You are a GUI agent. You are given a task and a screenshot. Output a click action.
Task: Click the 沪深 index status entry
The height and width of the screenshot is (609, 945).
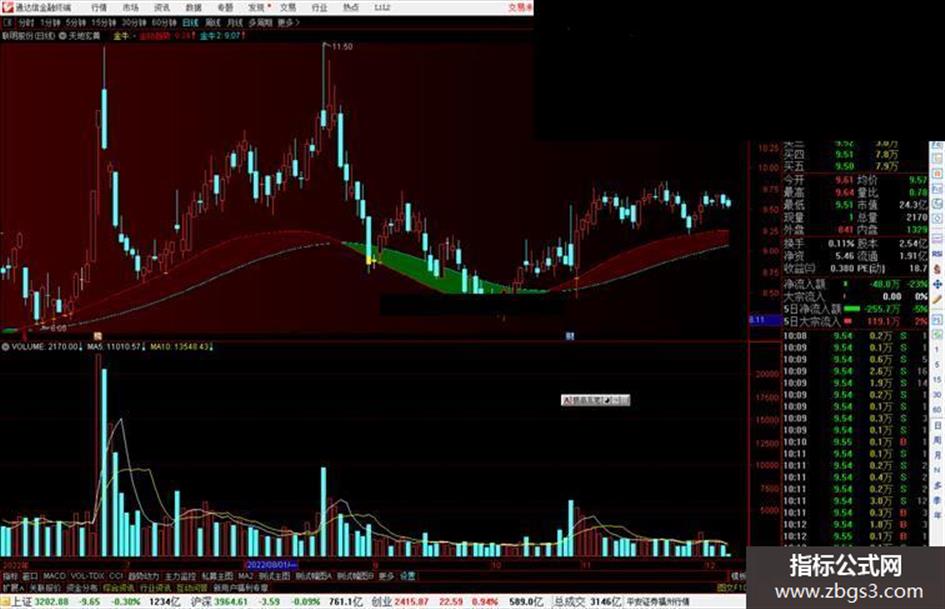point(277,602)
